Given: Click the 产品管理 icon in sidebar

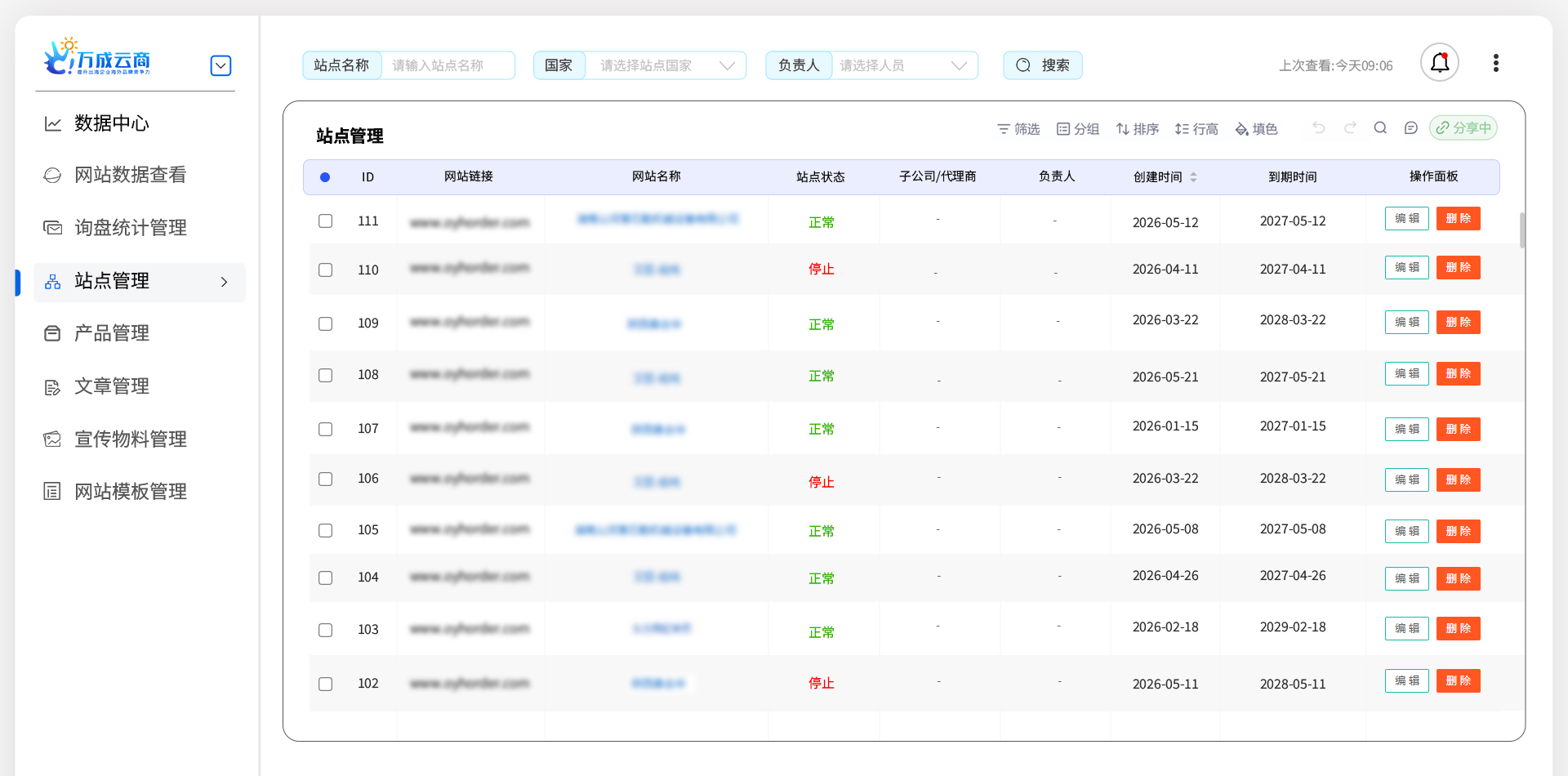Looking at the screenshot, I should pos(53,333).
